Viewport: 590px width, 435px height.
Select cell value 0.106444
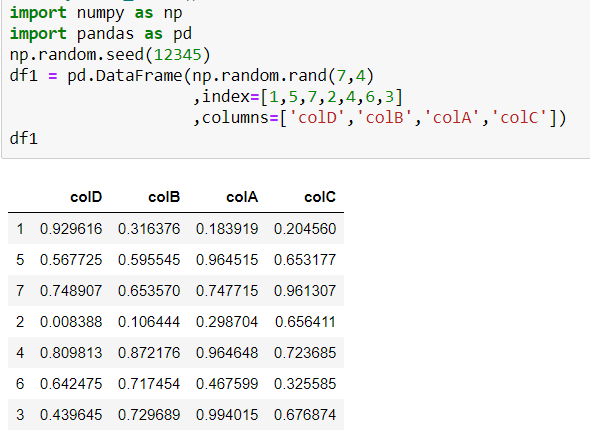click(x=149, y=322)
